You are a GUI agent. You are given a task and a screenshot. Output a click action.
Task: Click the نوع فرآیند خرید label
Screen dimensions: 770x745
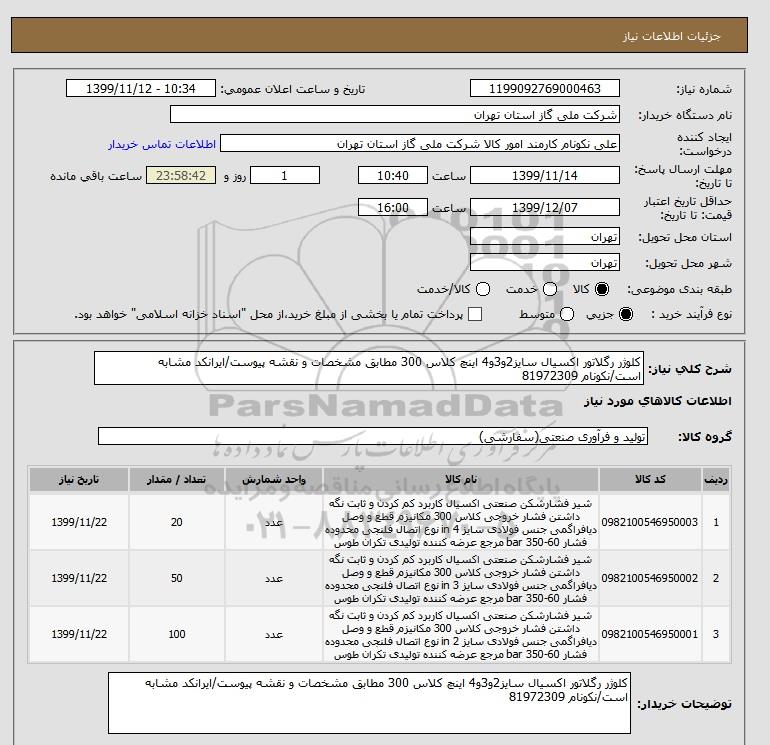(691, 314)
